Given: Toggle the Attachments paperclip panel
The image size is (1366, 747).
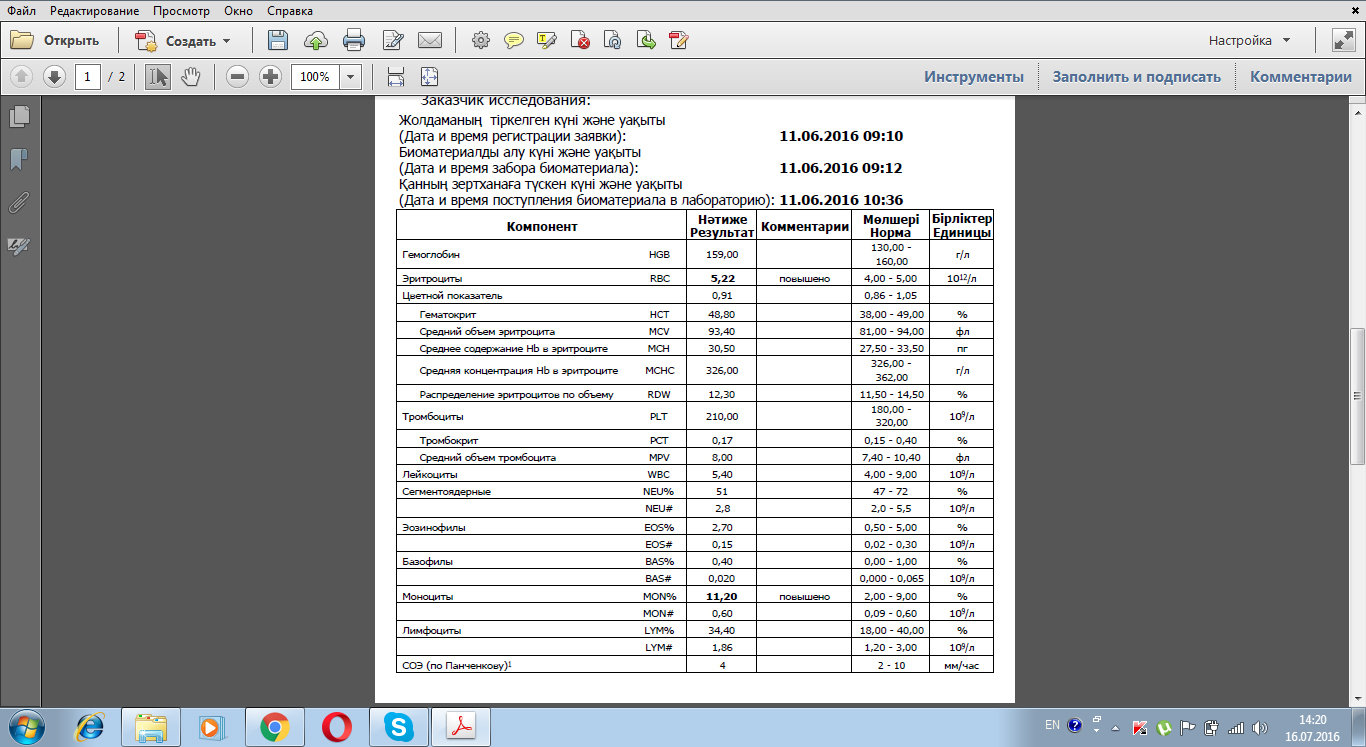Looking at the screenshot, I should tap(19, 203).
